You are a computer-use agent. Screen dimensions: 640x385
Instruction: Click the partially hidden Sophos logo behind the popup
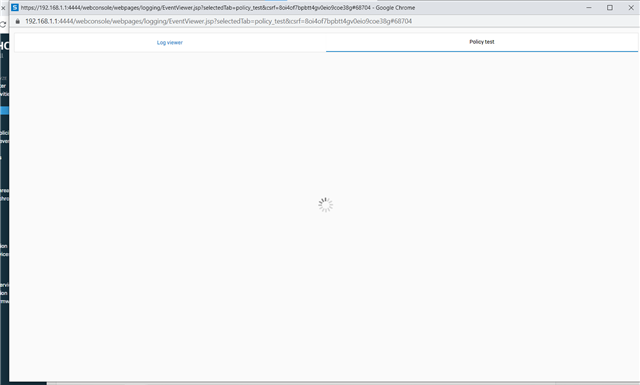(x=4, y=46)
